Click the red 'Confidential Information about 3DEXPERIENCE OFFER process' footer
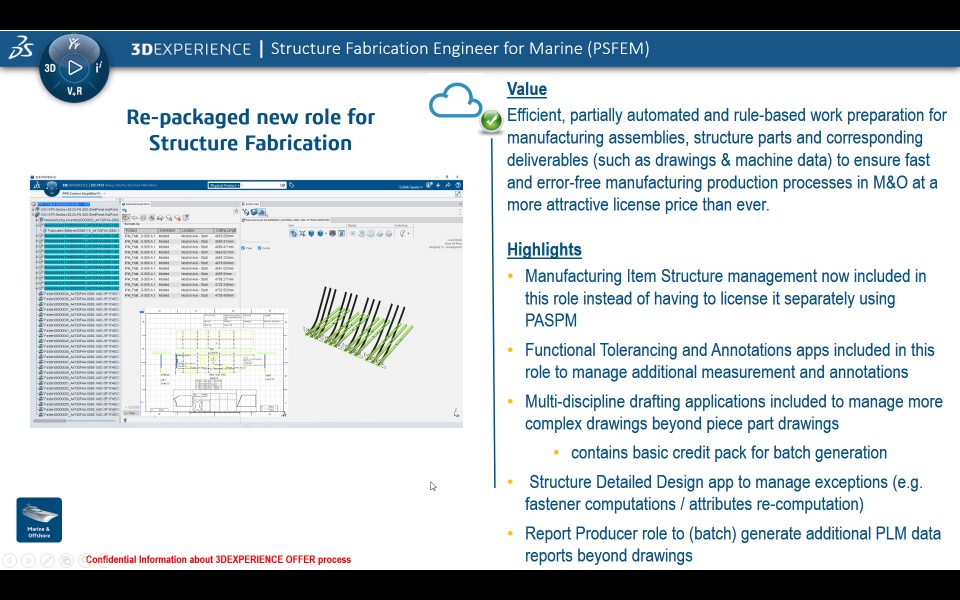 [x=218, y=560]
